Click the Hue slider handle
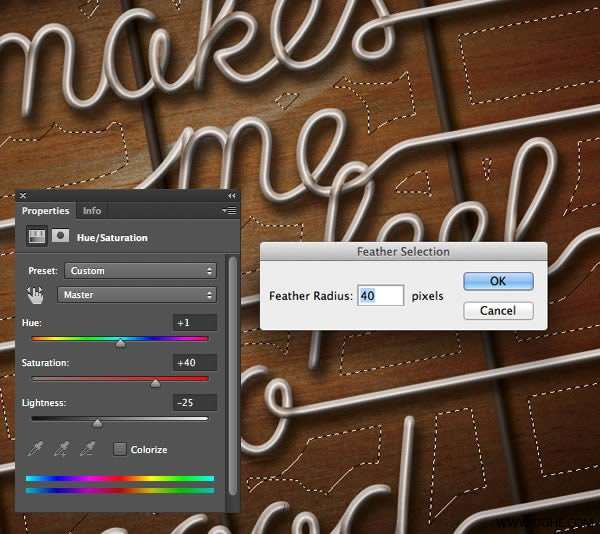The height and width of the screenshot is (534, 600). tap(121, 344)
